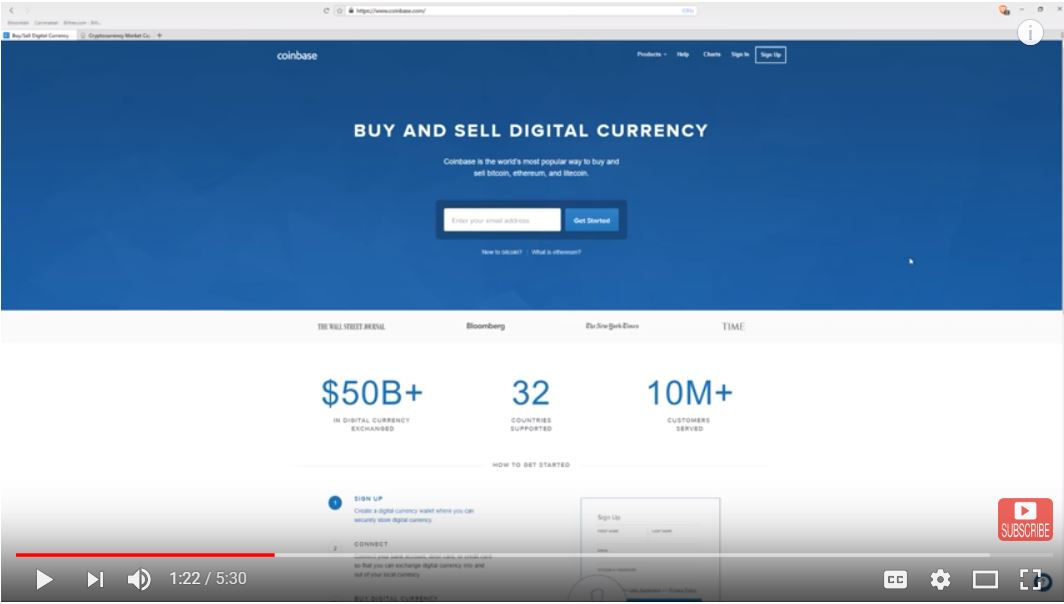Click the Bloomberg logo
This screenshot has height=604, width=1064.
pos(485,326)
